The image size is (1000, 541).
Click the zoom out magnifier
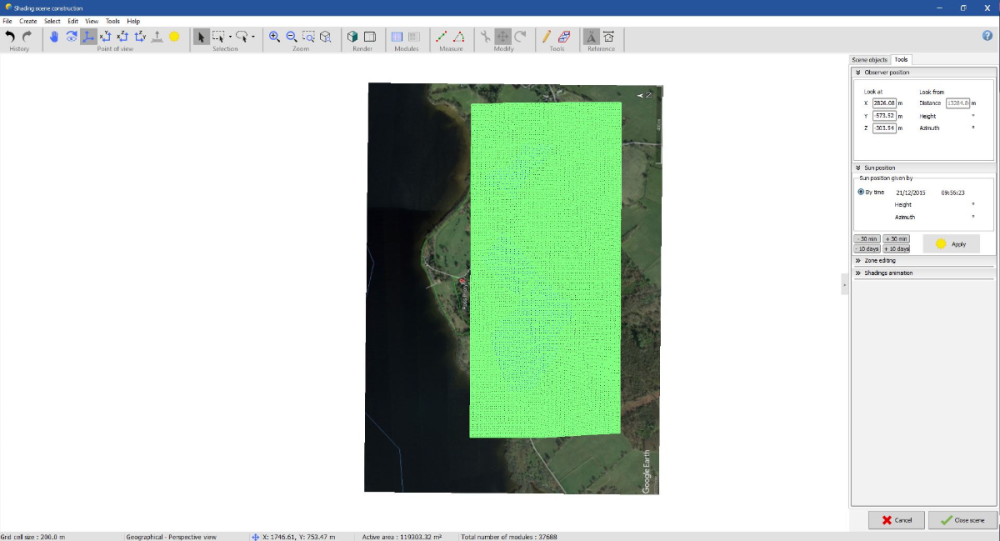pos(292,36)
